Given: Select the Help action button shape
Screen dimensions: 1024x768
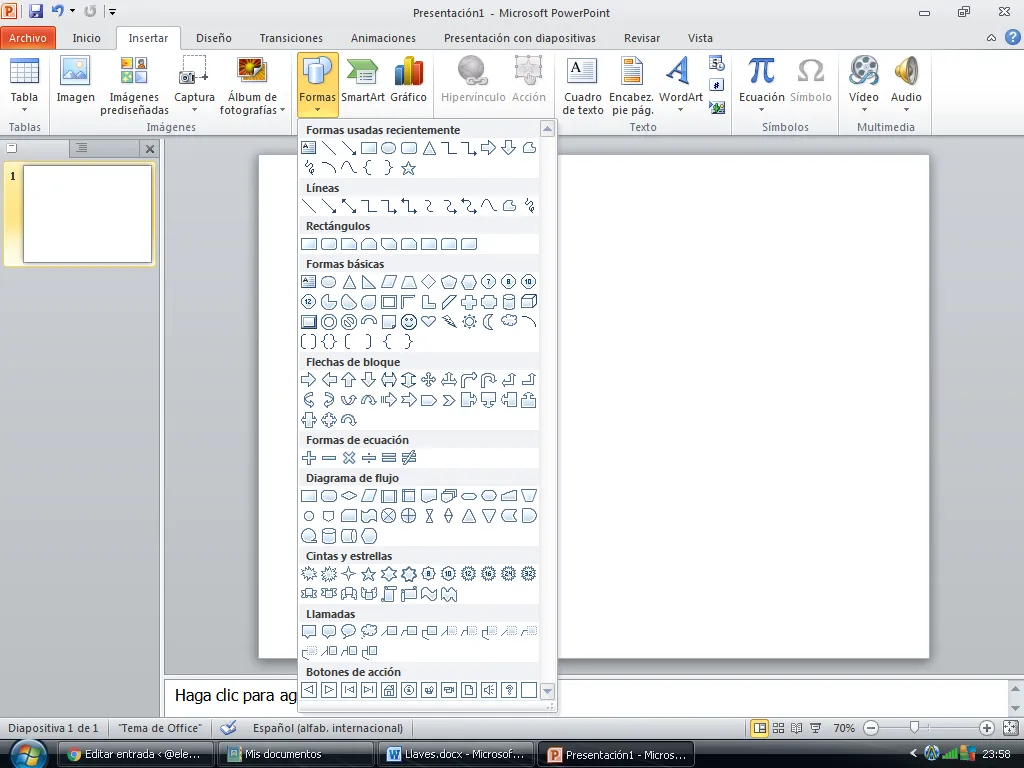Looking at the screenshot, I should coord(509,690).
